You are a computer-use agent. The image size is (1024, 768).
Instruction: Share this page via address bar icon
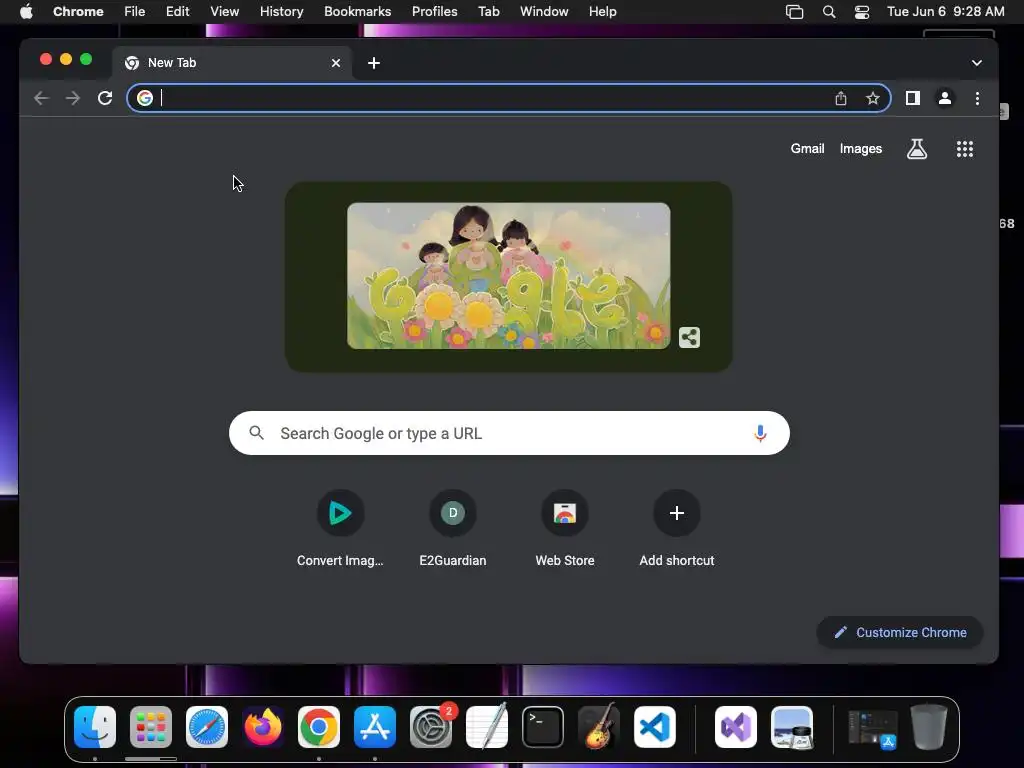840,98
